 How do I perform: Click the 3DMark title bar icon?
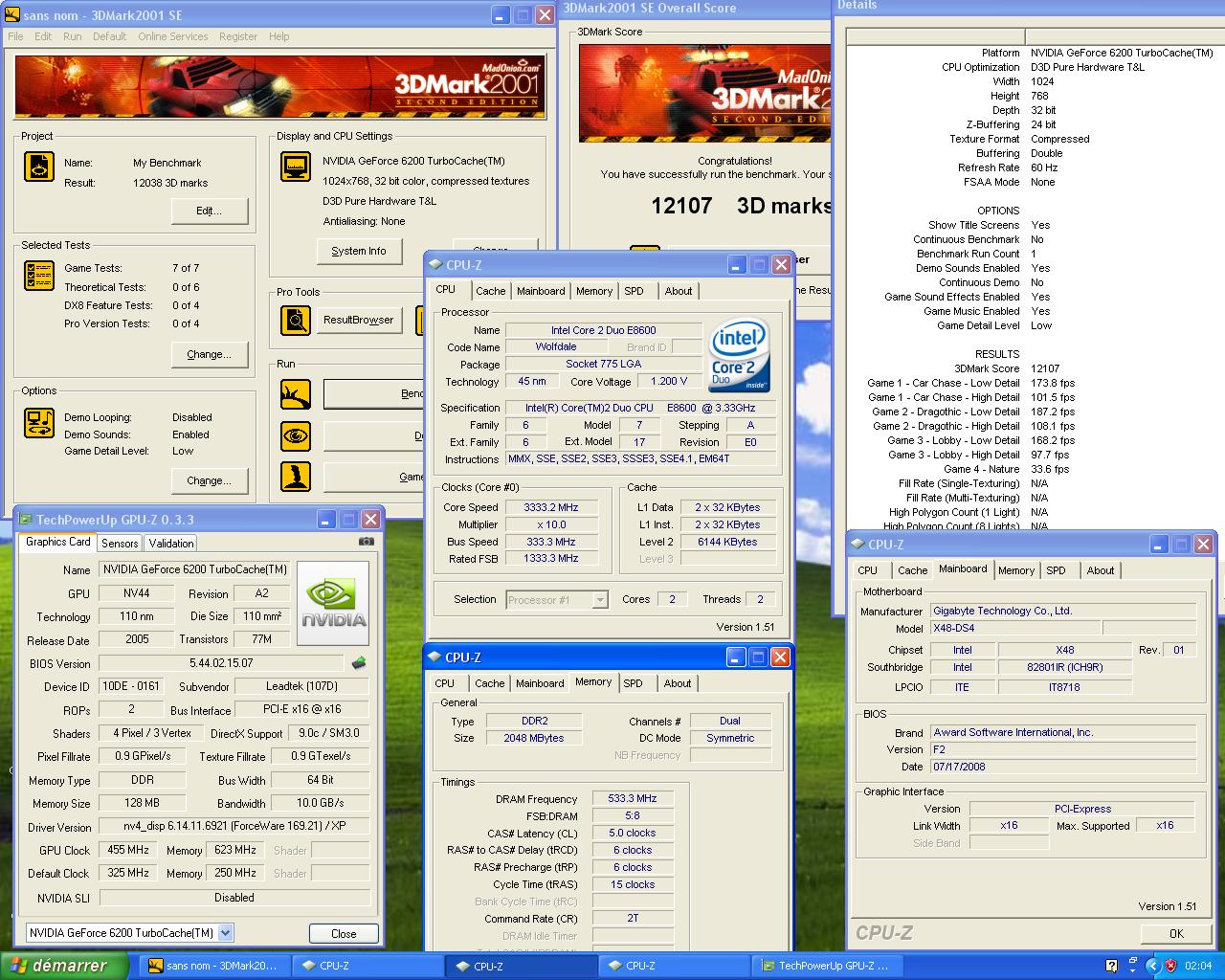12,15
